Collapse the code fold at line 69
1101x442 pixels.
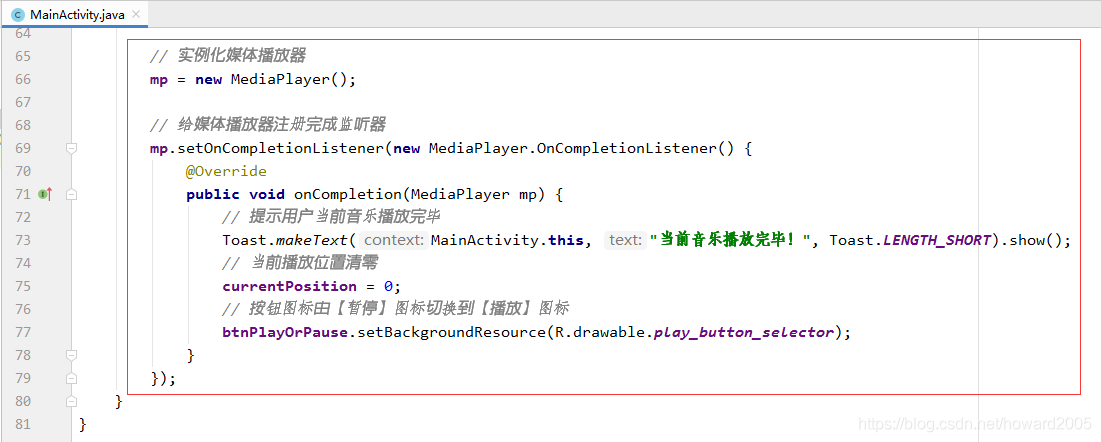pos(72,148)
